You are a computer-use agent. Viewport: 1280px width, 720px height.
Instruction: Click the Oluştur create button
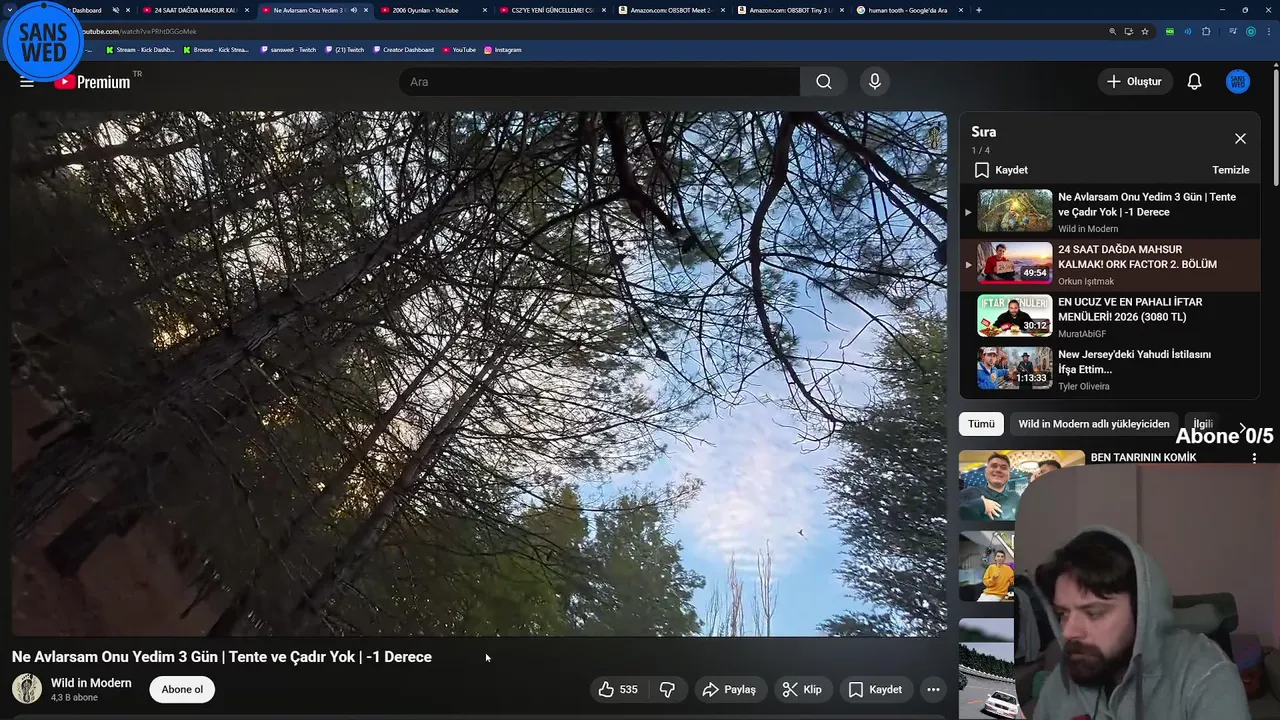(1134, 82)
